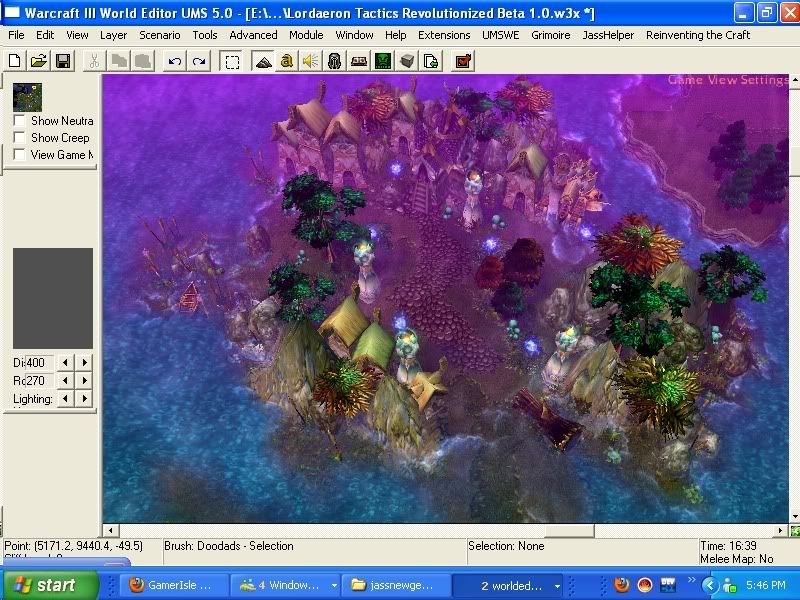
Task: Open the Edit menu
Action: pyautogui.click(x=45, y=35)
